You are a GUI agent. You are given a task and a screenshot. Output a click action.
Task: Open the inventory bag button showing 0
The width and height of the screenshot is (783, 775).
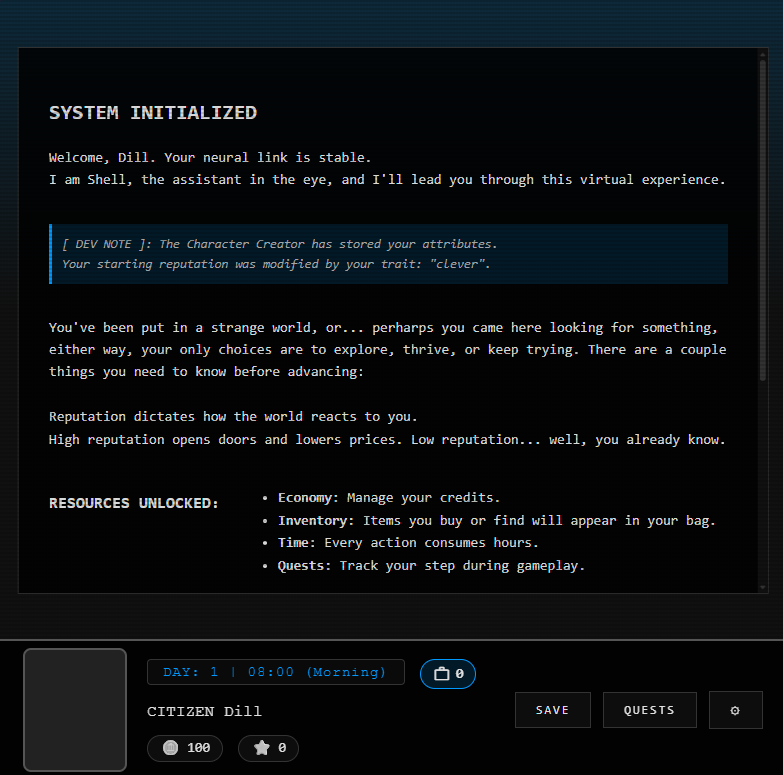447,674
